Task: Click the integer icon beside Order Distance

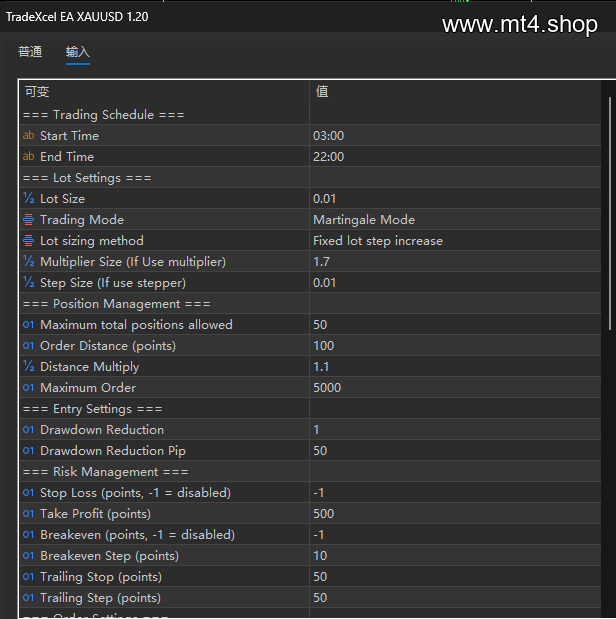Action: (28, 345)
